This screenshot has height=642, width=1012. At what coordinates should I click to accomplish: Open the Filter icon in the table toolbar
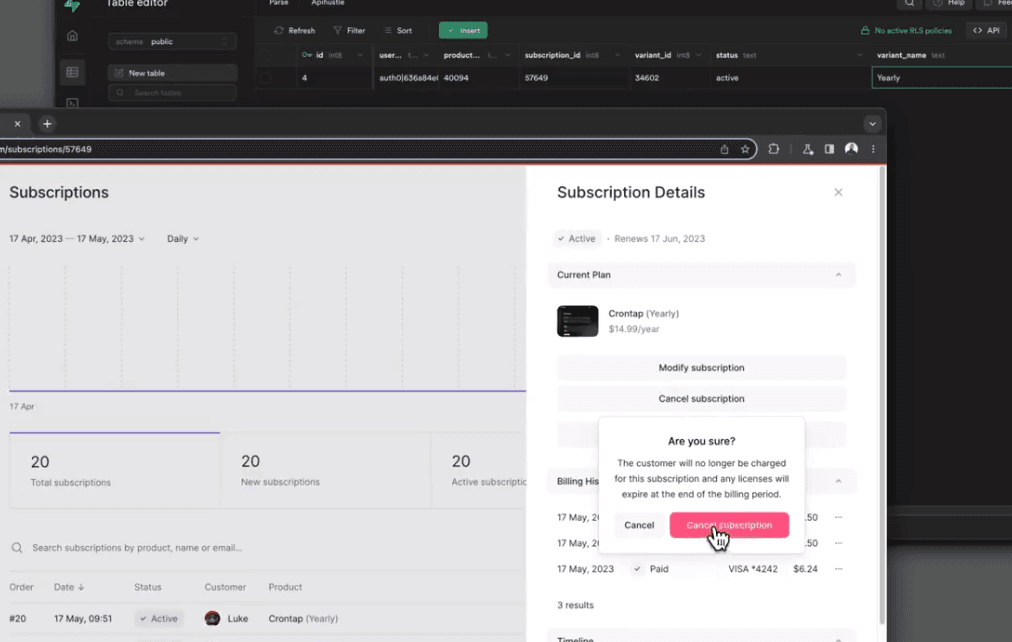337,30
